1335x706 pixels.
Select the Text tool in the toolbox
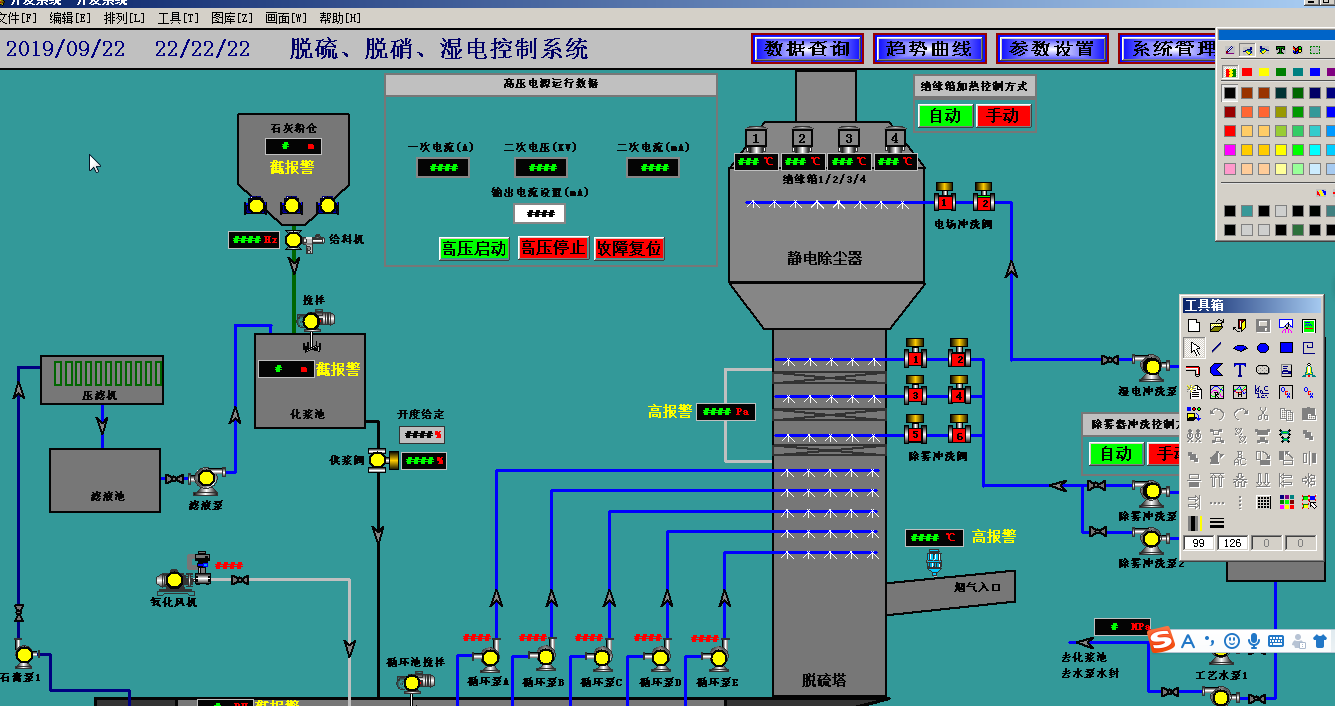click(1240, 370)
